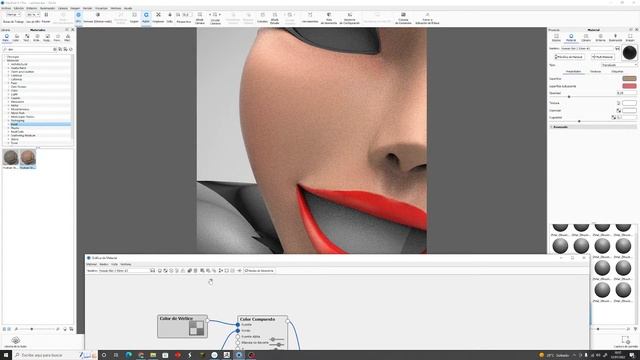Switch to the Texturas library tab
640x360 pixels.
point(26,38)
